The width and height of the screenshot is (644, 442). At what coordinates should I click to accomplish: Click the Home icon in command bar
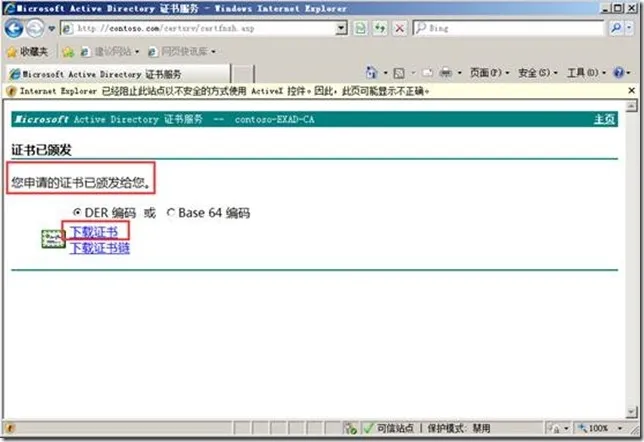(372, 73)
